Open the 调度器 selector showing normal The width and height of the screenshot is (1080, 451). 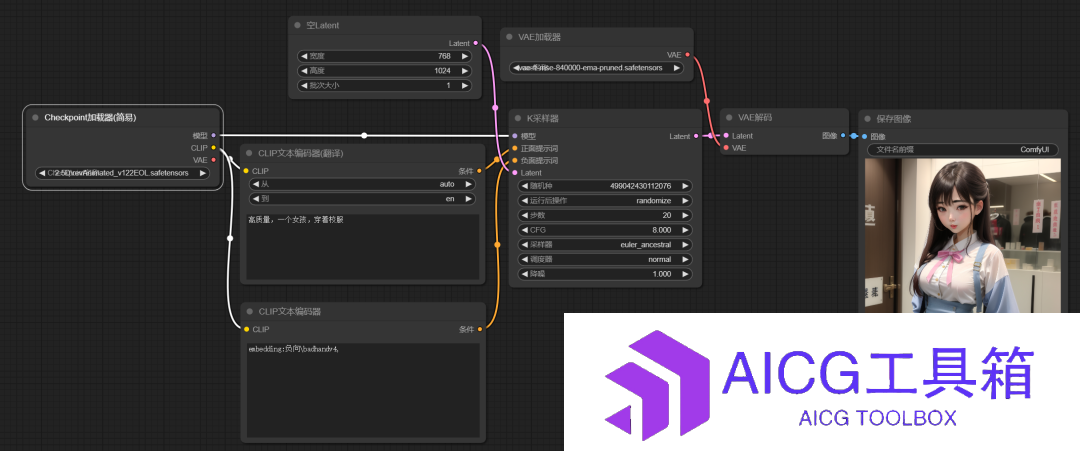(604, 260)
